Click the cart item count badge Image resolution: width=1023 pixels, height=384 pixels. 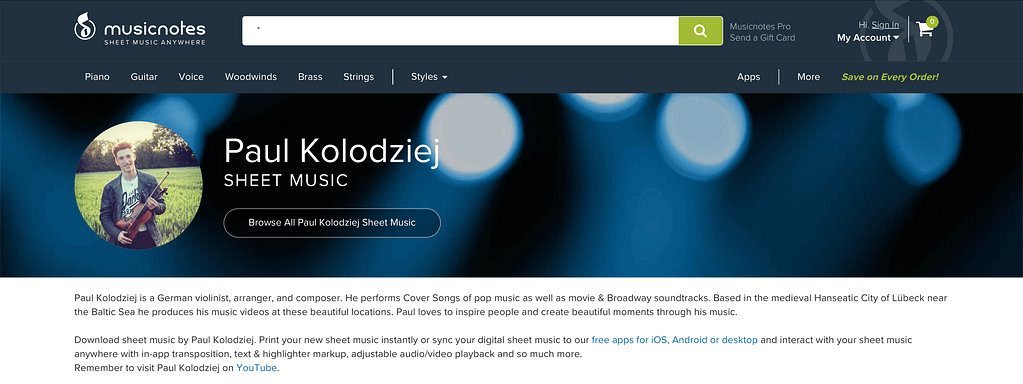[932, 22]
